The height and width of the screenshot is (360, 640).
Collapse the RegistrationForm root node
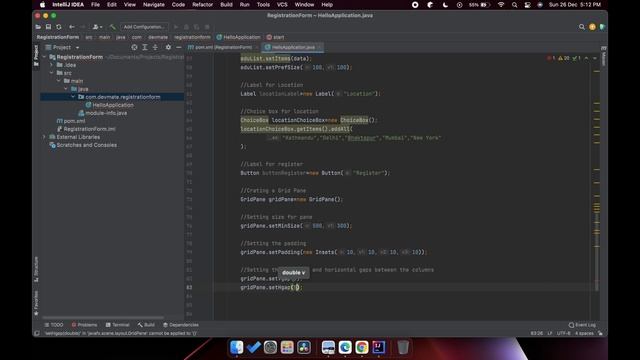[44, 57]
